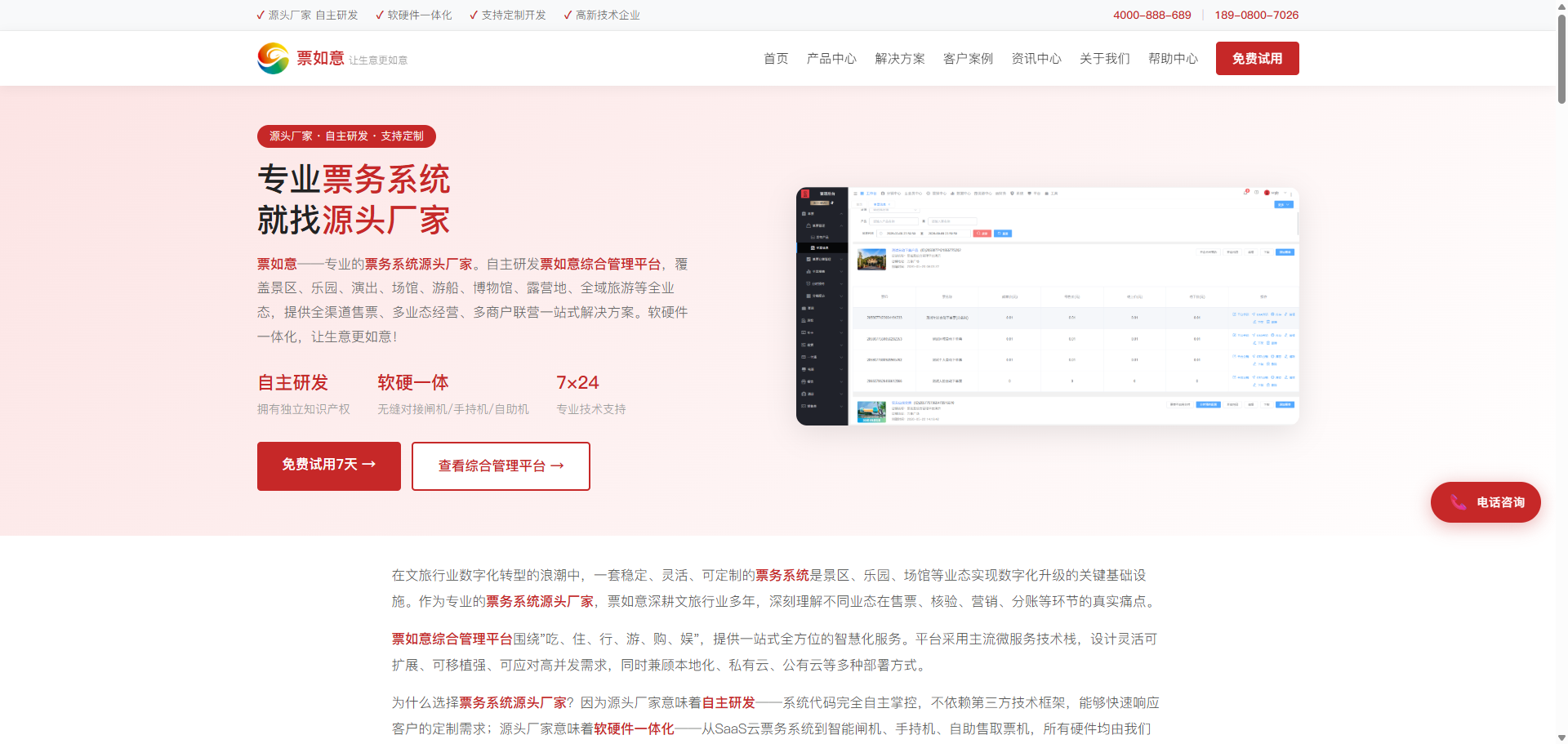Image resolution: width=1568 pixels, height=744 pixels.
Task: Start the 免费试用7天 trial button
Action: pyautogui.click(x=329, y=466)
